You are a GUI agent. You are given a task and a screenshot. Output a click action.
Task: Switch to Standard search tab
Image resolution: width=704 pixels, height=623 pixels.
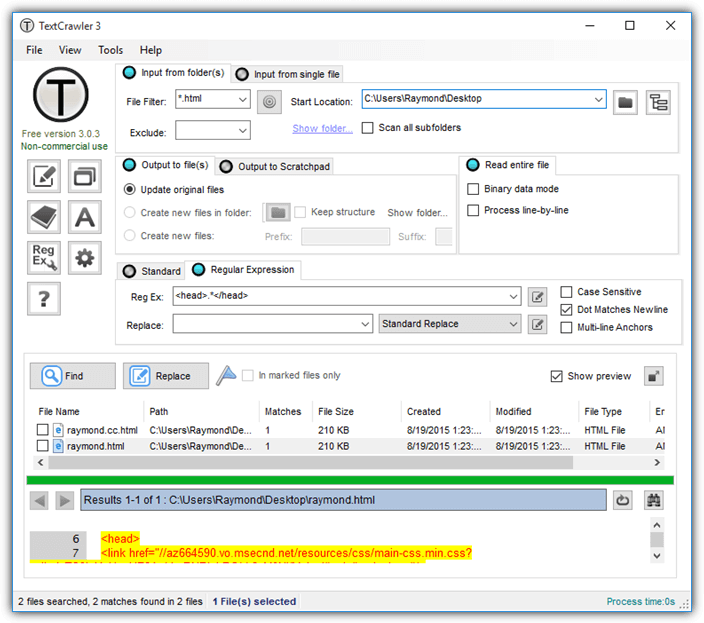coord(151,271)
